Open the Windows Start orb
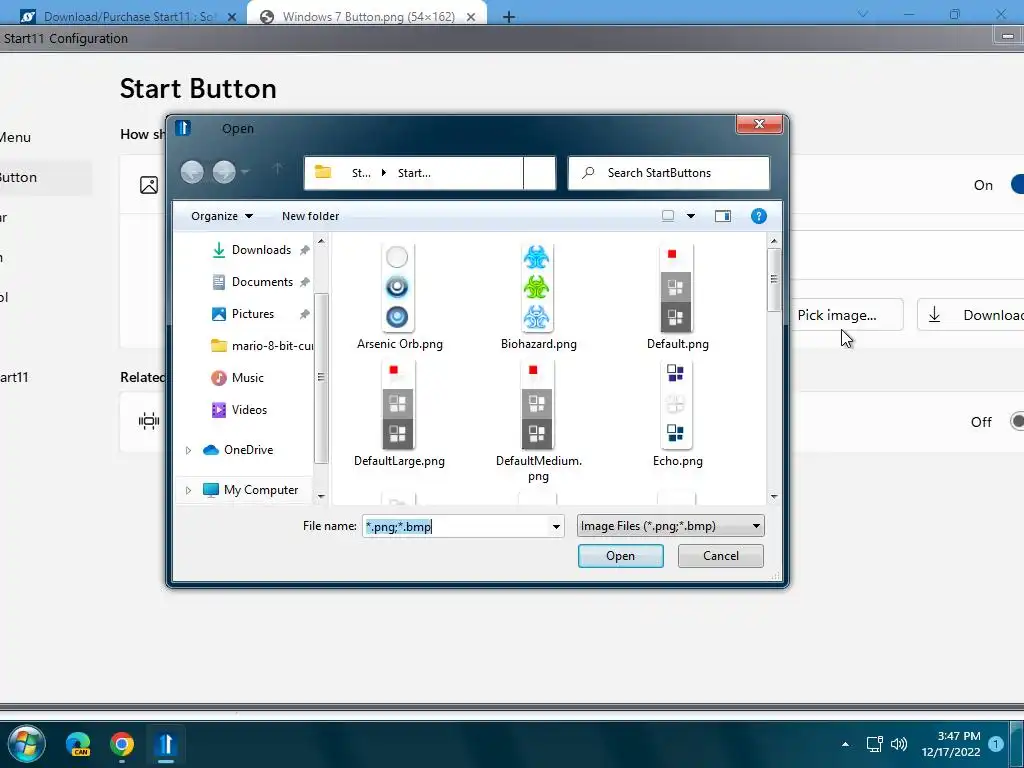This screenshot has width=1024, height=768. [x=26, y=744]
